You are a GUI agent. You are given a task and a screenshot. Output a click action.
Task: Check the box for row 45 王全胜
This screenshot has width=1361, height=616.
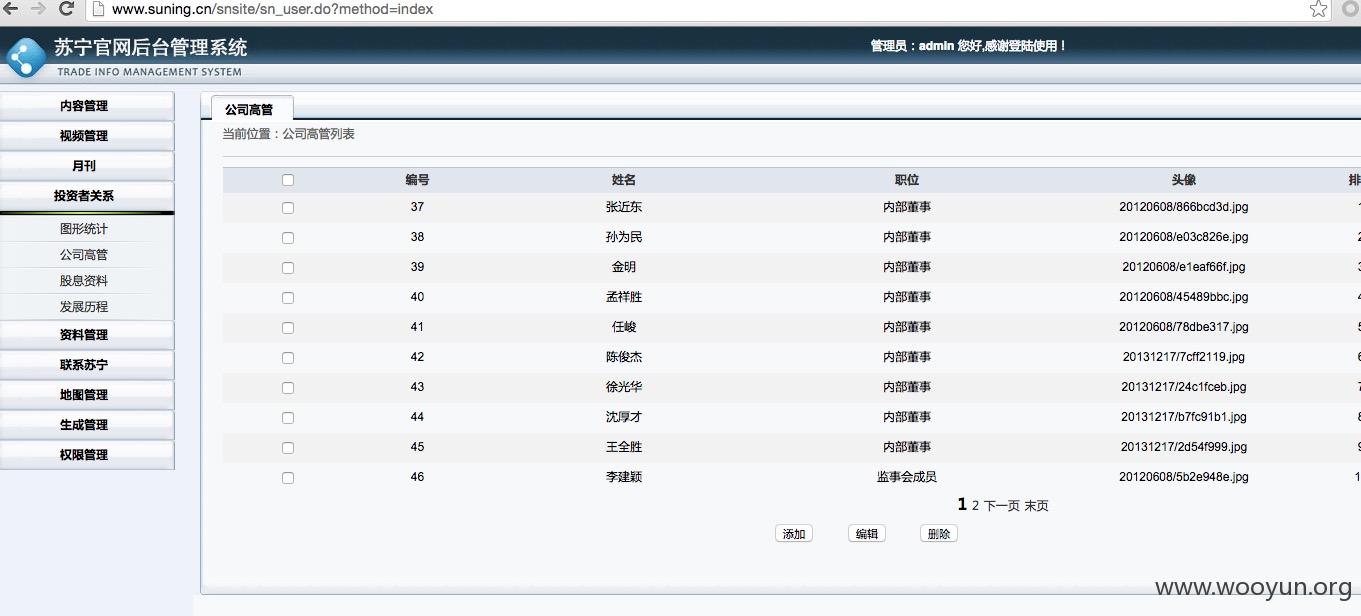(288, 448)
